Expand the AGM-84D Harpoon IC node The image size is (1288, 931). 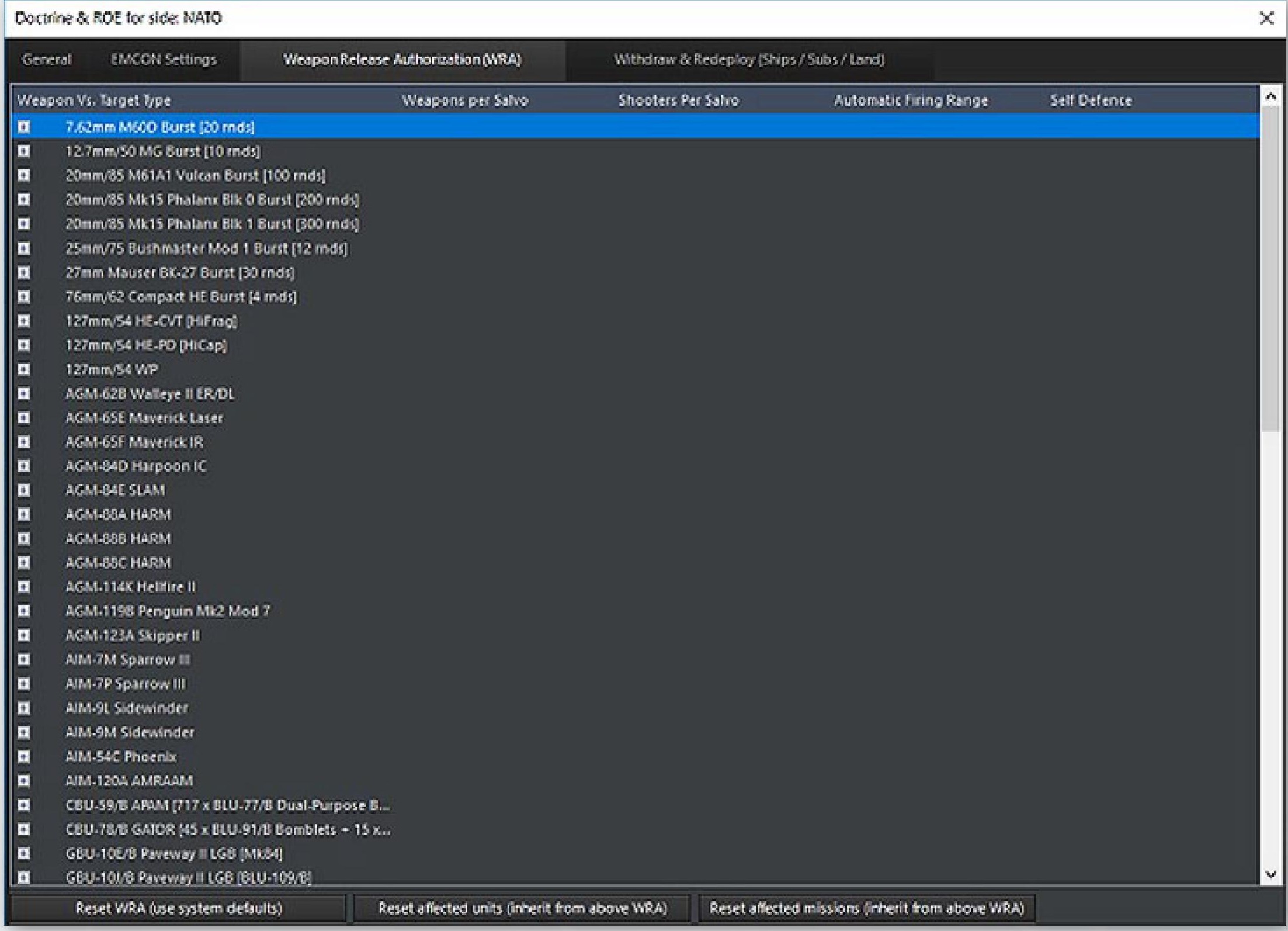pyautogui.click(x=23, y=466)
